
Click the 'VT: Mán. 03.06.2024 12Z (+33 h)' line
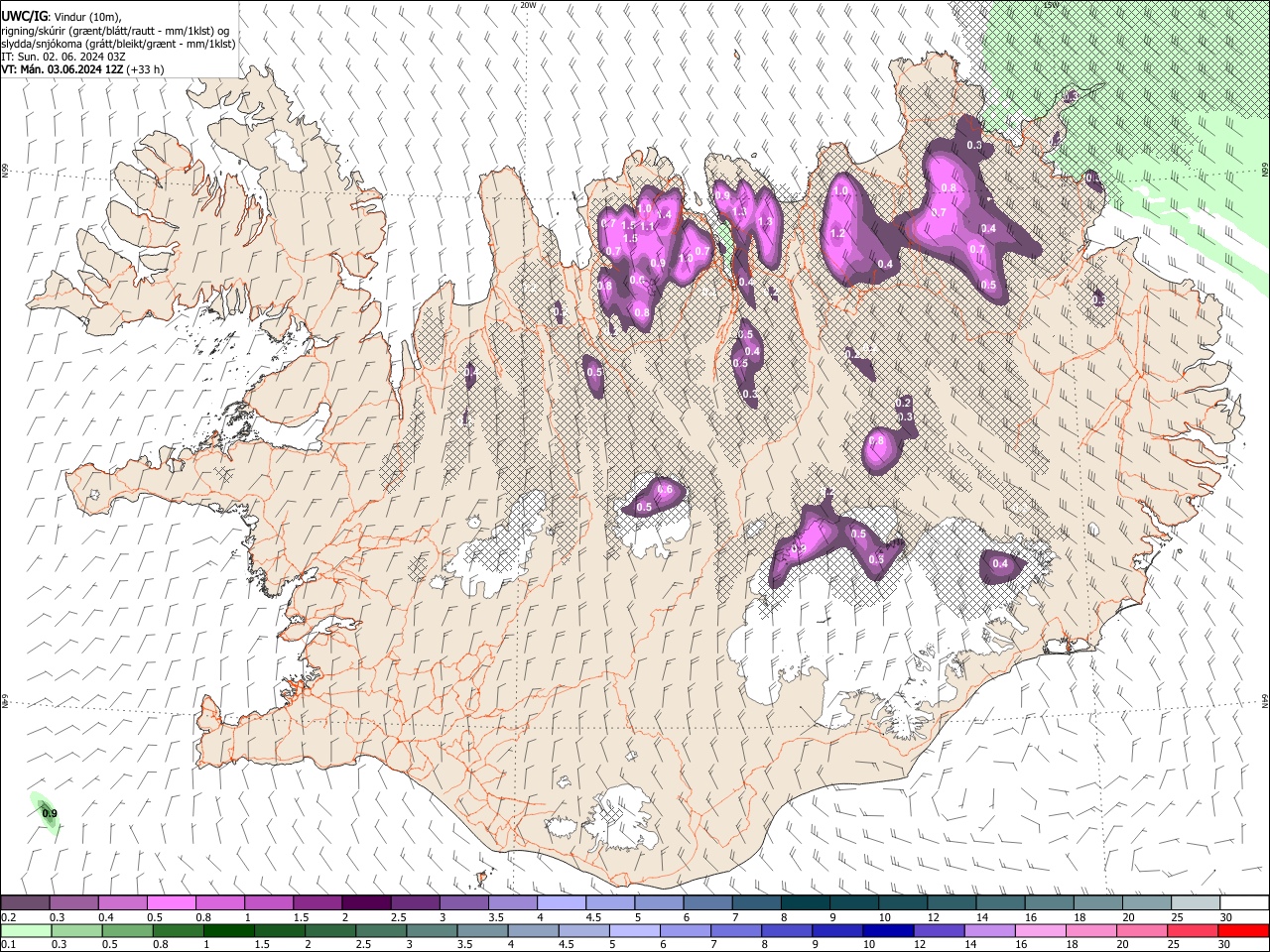(x=82, y=69)
